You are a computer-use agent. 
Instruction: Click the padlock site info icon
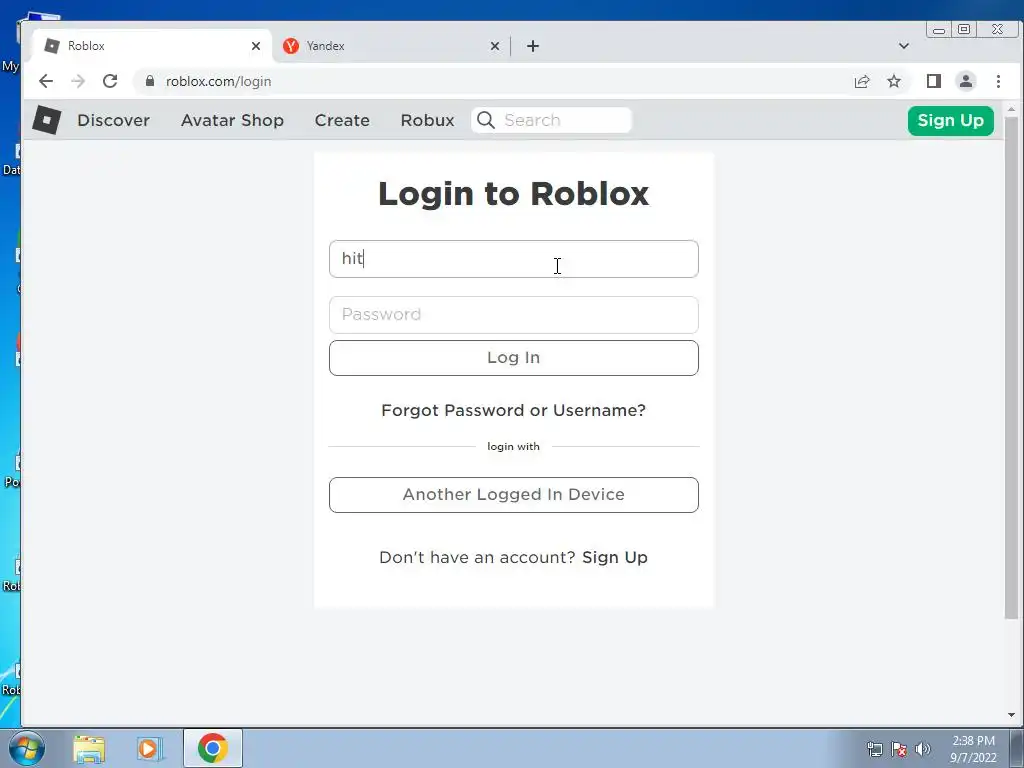pyautogui.click(x=150, y=81)
